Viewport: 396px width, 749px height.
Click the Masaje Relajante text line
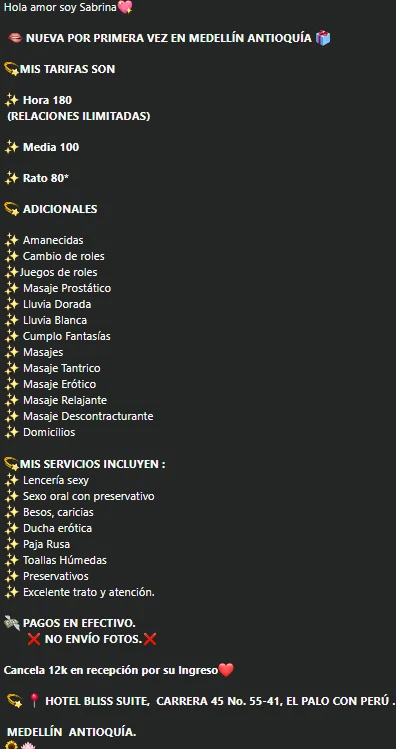pyautogui.click(x=65, y=400)
